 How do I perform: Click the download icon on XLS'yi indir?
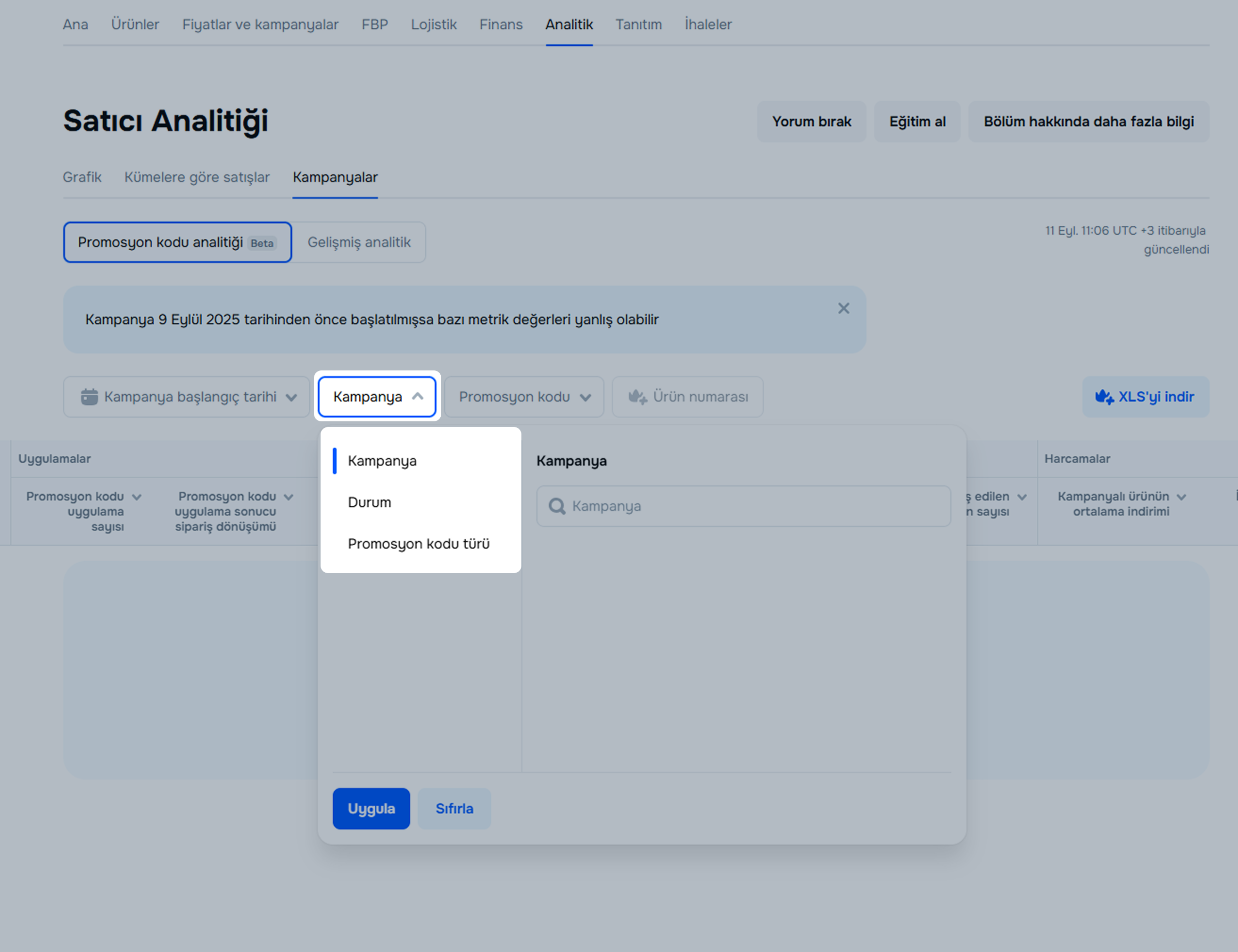tap(1104, 397)
